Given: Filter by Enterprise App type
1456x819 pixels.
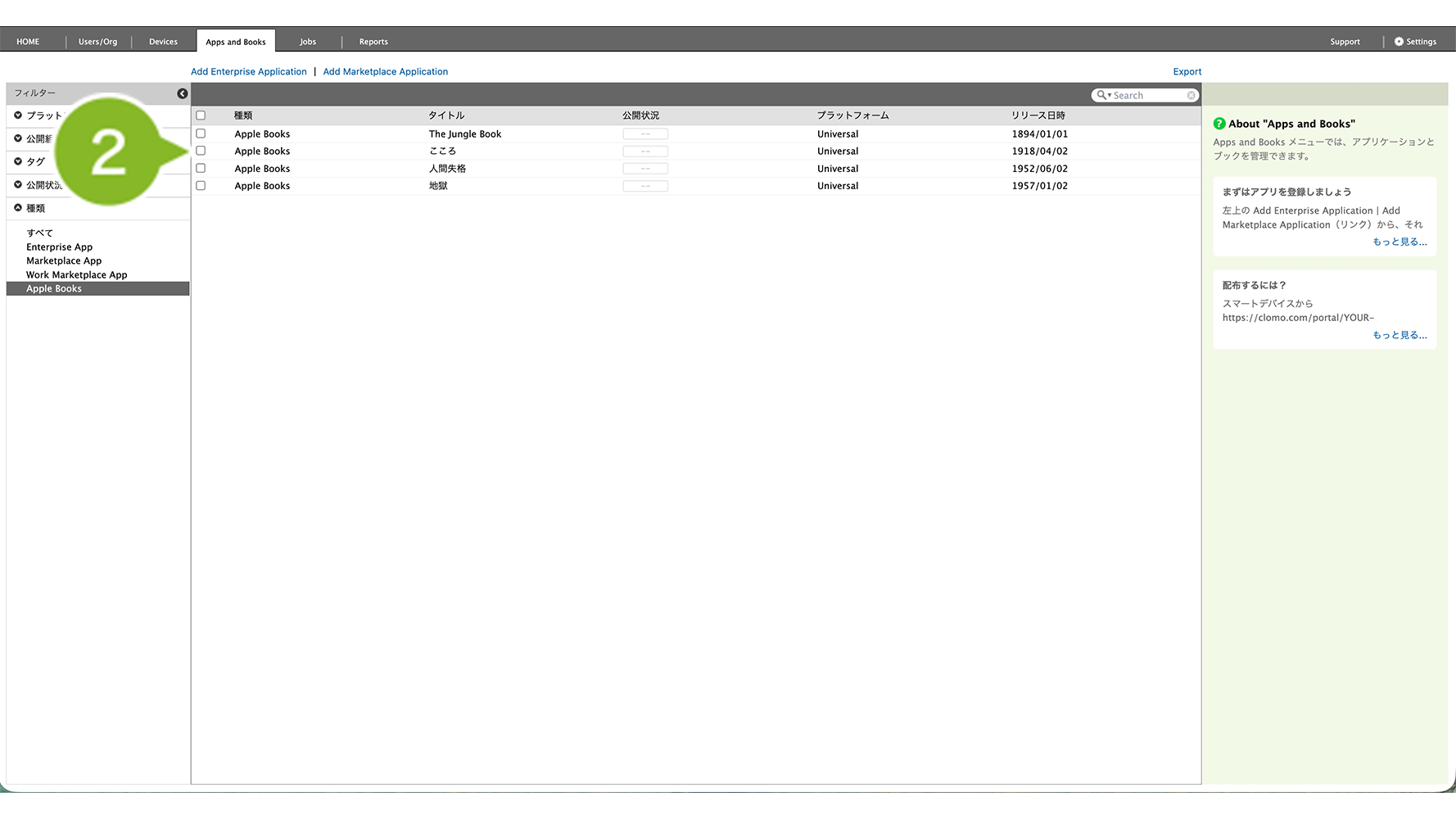Looking at the screenshot, I should click(x=59, y=247).
